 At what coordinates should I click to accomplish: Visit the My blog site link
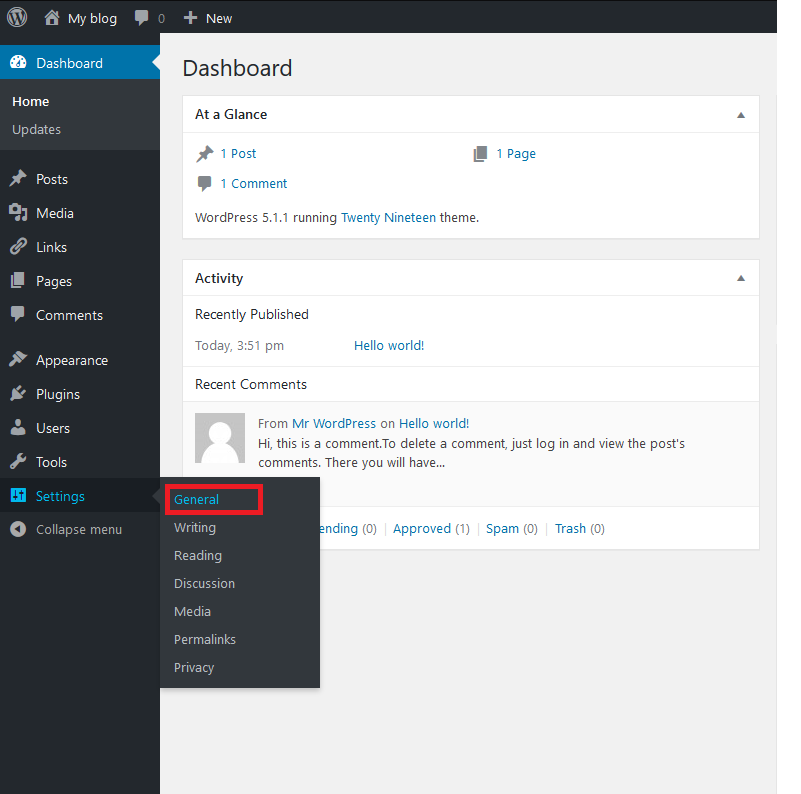coord(92,18)
